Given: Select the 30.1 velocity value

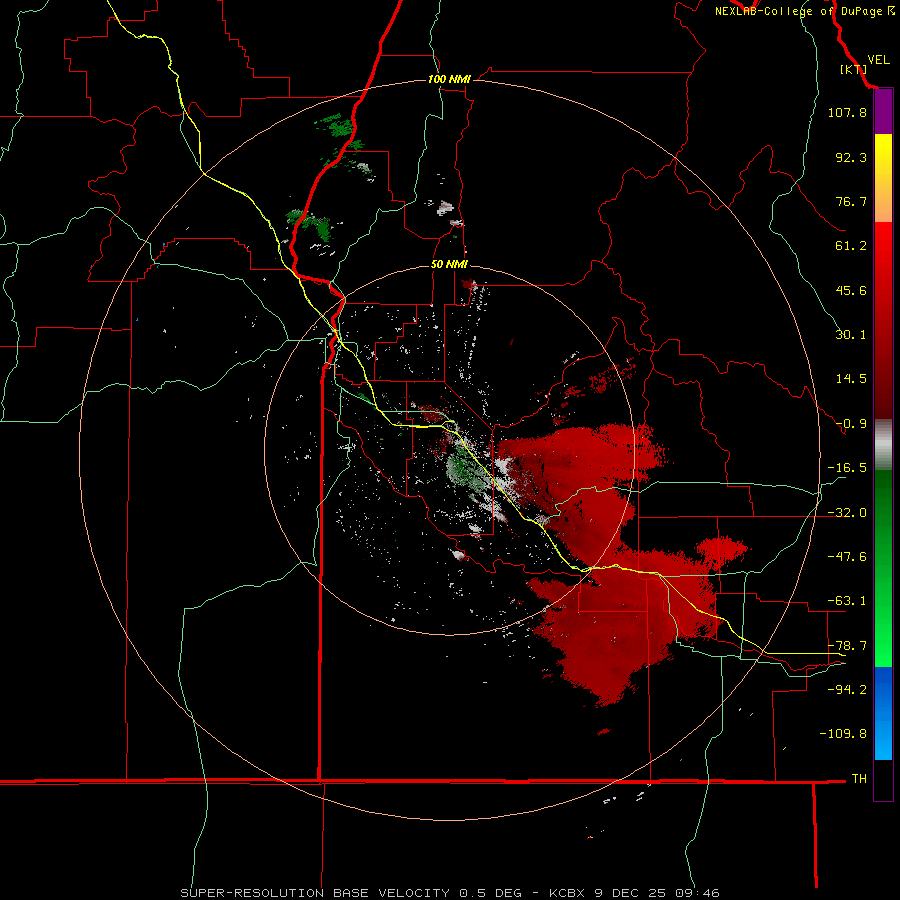Looking at the screenshot, I should point(851,335).
